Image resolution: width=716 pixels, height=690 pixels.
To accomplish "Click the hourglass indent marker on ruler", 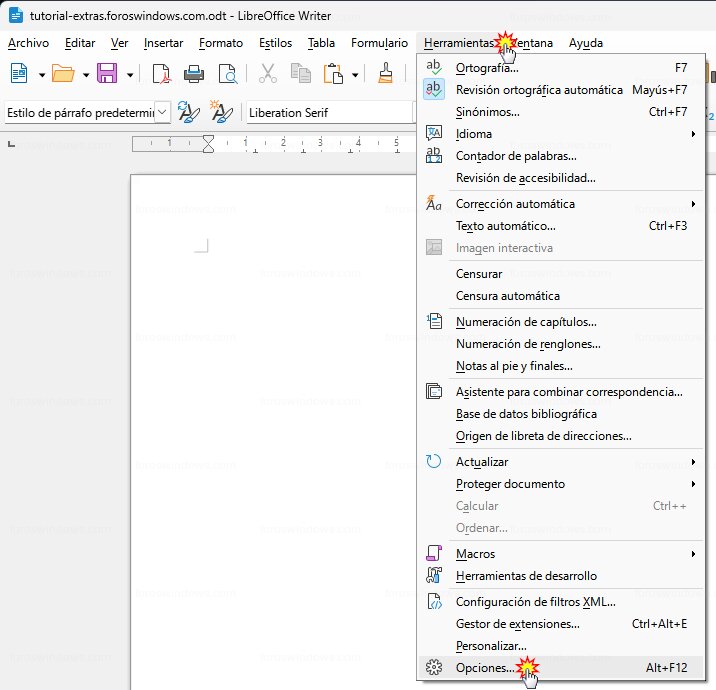I will point(208,144).
